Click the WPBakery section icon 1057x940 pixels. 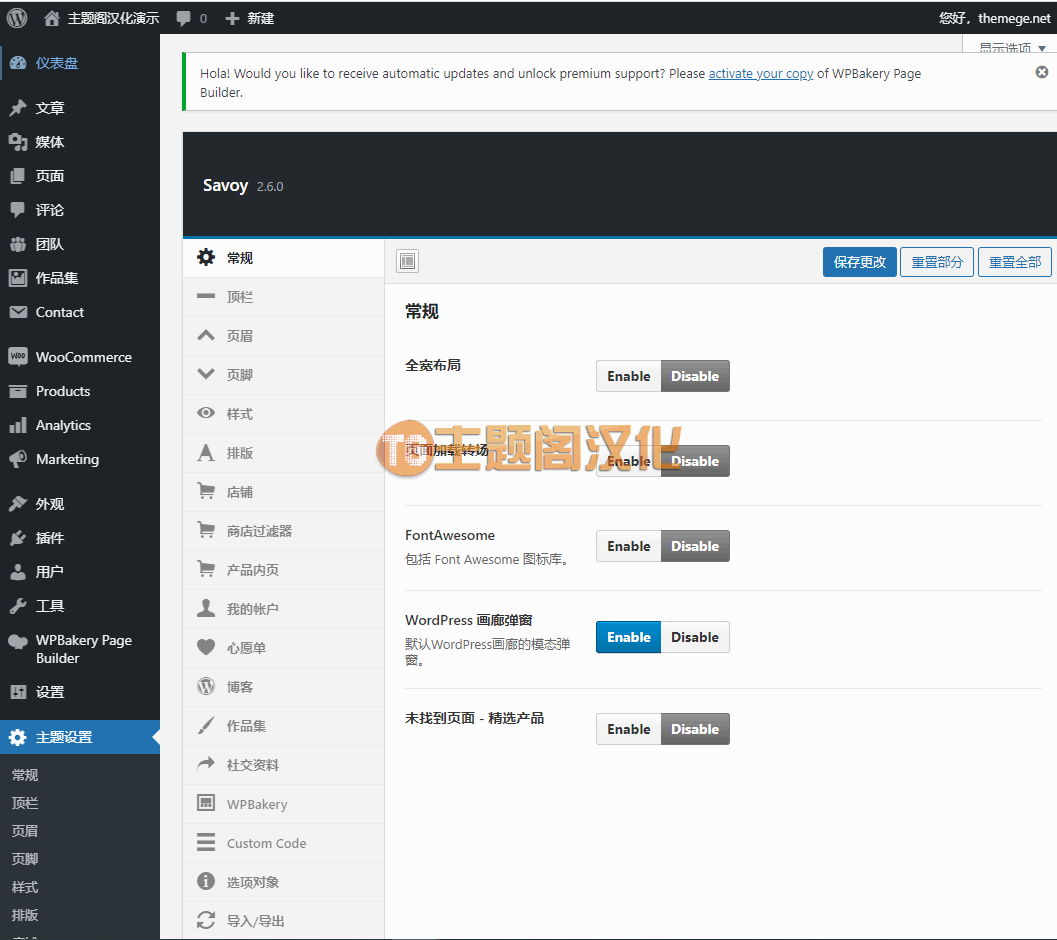pyautogui.click(x=206, y=803)
